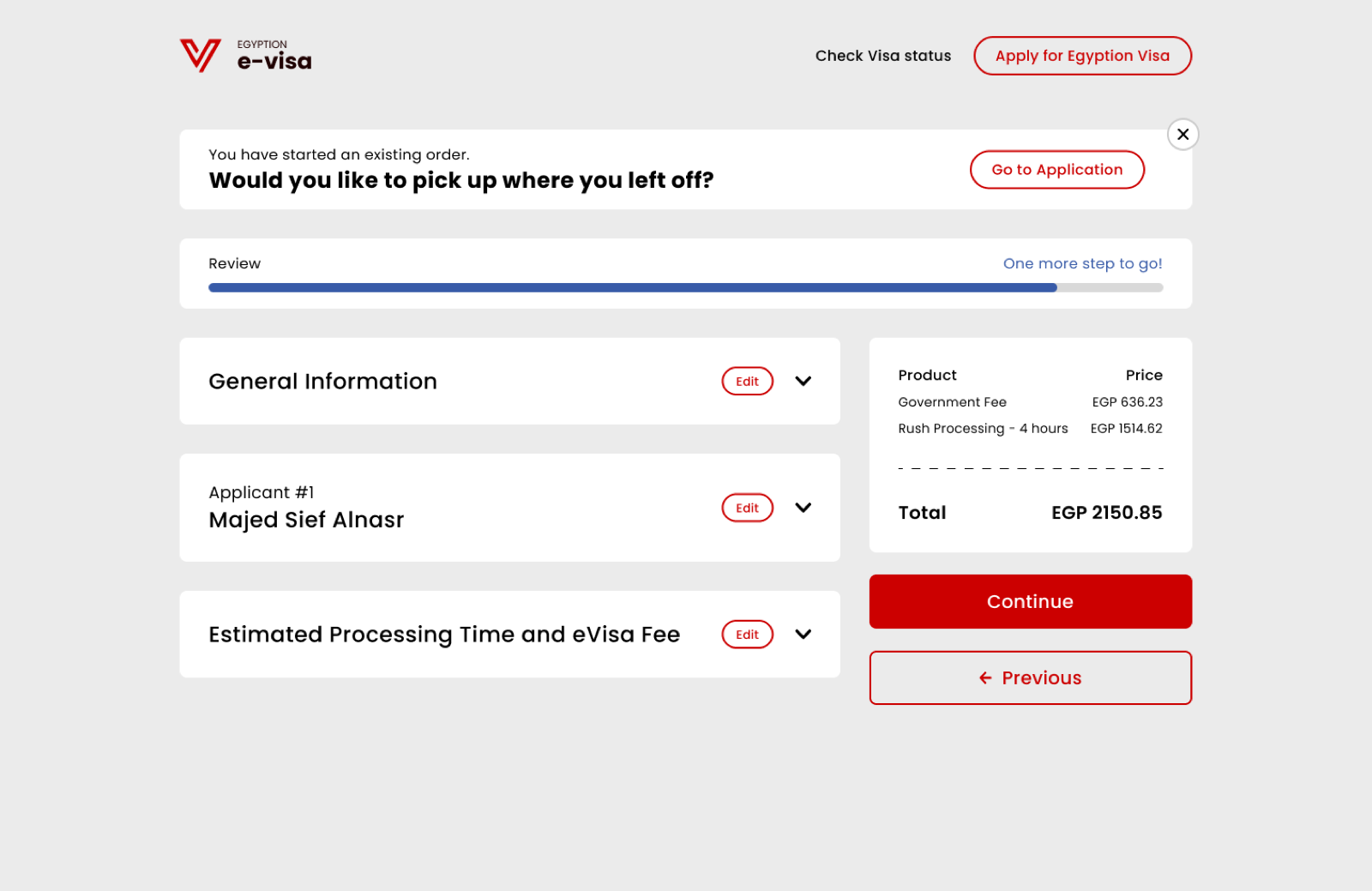Click the General Information heading
1372x891 pixels.
click(322, 382)
